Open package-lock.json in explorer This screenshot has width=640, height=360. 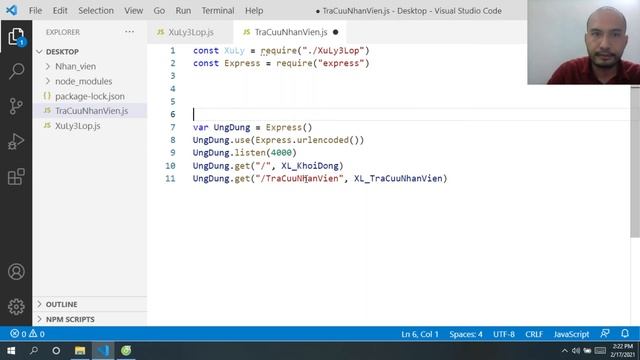click(x=90, y=96)
